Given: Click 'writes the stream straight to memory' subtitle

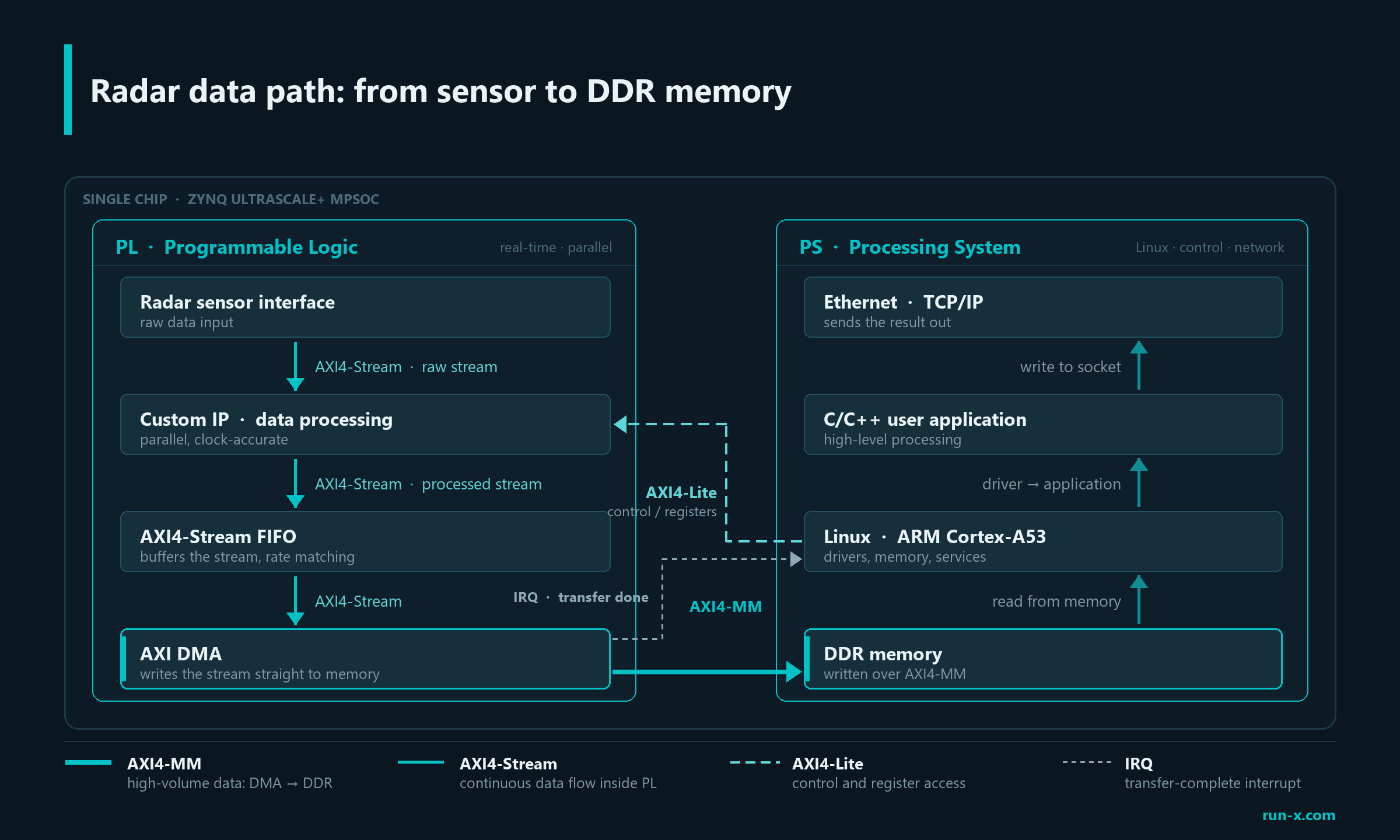Looking at the screenshot, I should [x=260, y=674].
